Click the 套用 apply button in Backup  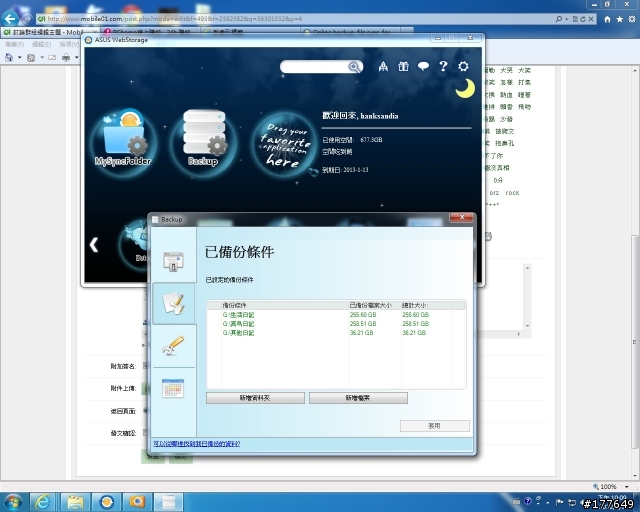435,426
